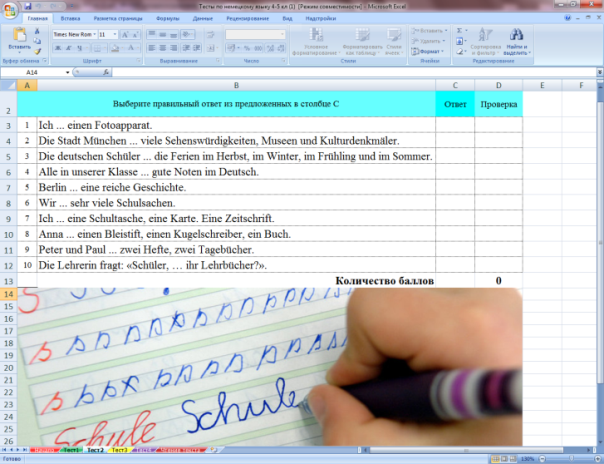
Task: Switch to Normal view in status bar
Action: 495,459
